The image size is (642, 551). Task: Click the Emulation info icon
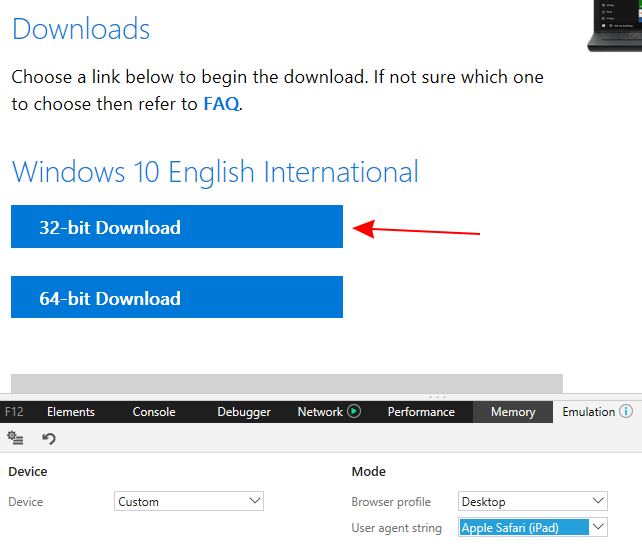[626, 411]
